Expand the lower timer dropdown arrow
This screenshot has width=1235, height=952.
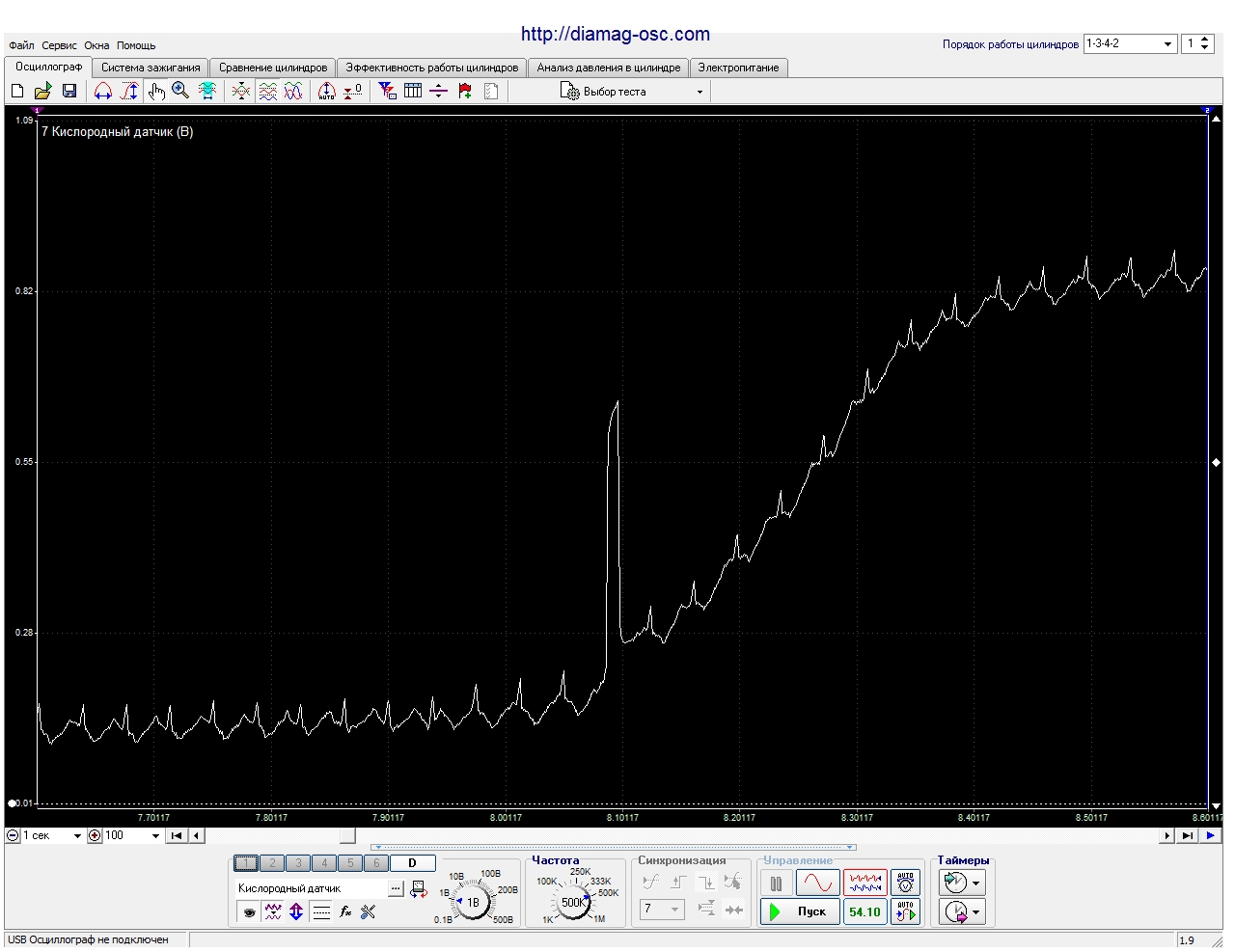point(975,911)
